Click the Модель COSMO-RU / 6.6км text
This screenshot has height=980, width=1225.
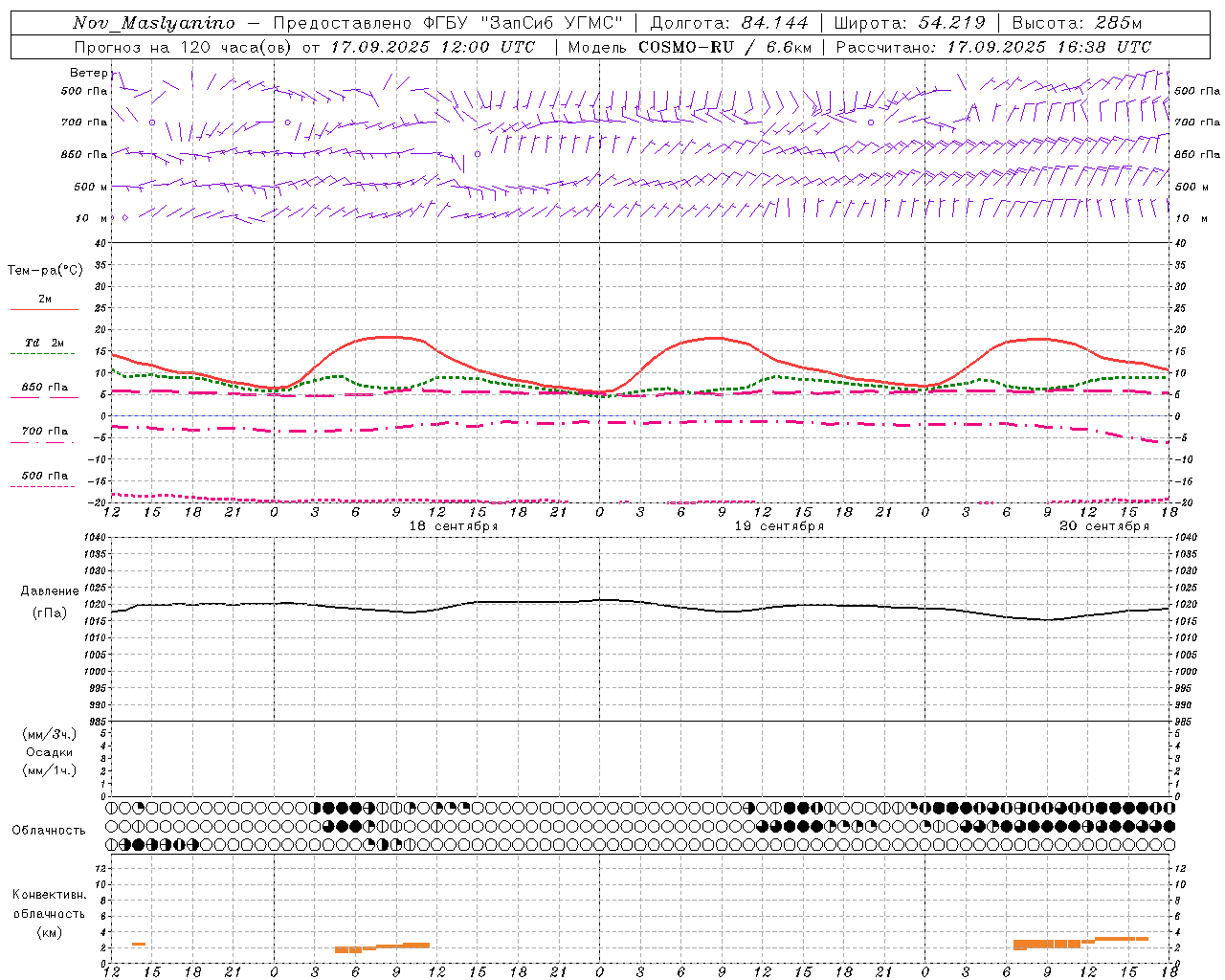click(690, 47)
